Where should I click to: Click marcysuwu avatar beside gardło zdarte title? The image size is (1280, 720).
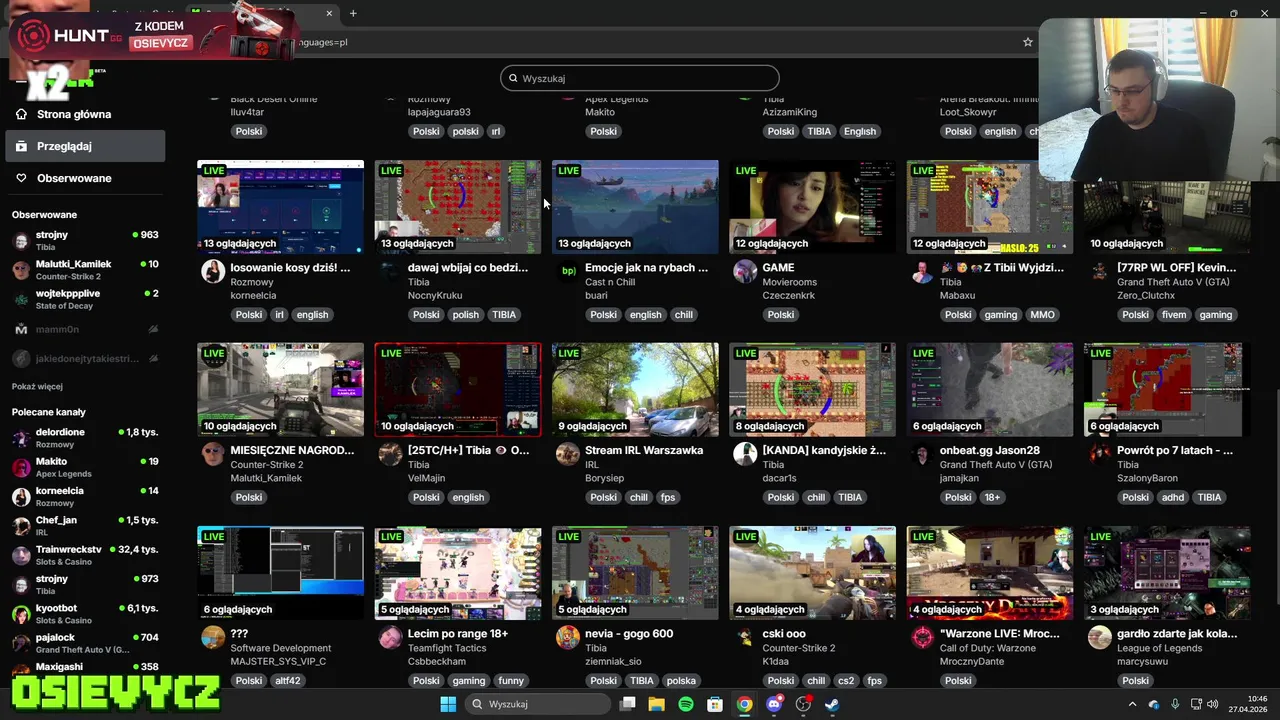click(x=1100, y=638)
